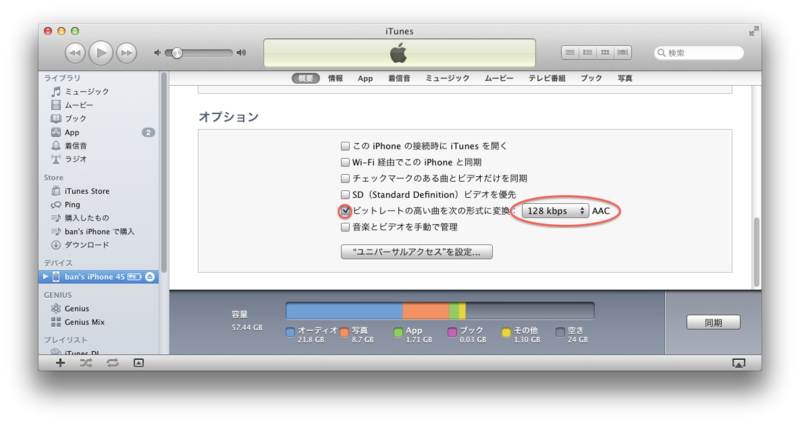Click the plus add playlist button
This screenshot has width=800, height=424.
[x=60, y=363]
